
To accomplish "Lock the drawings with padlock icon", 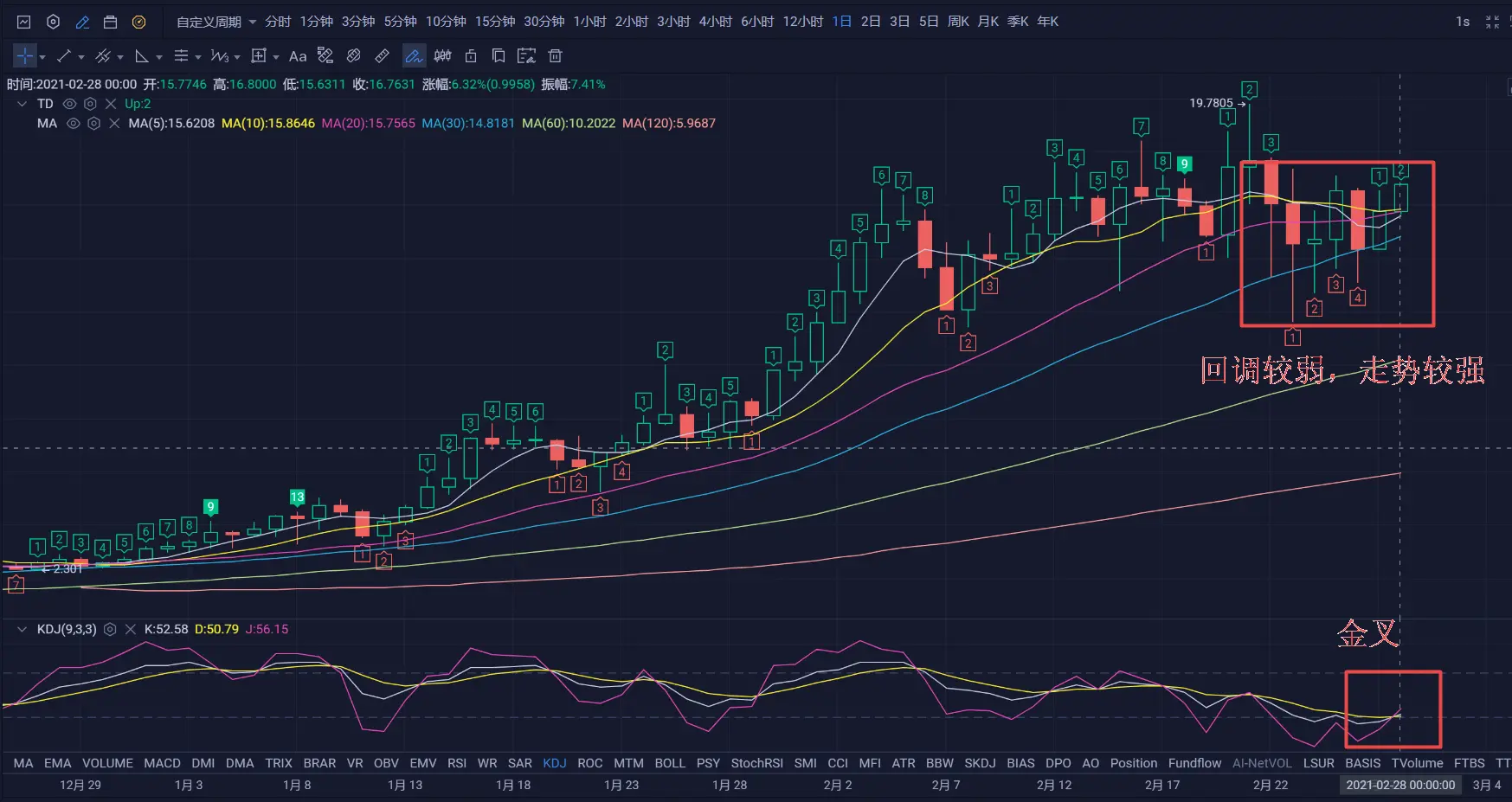I will coord(471,56).
